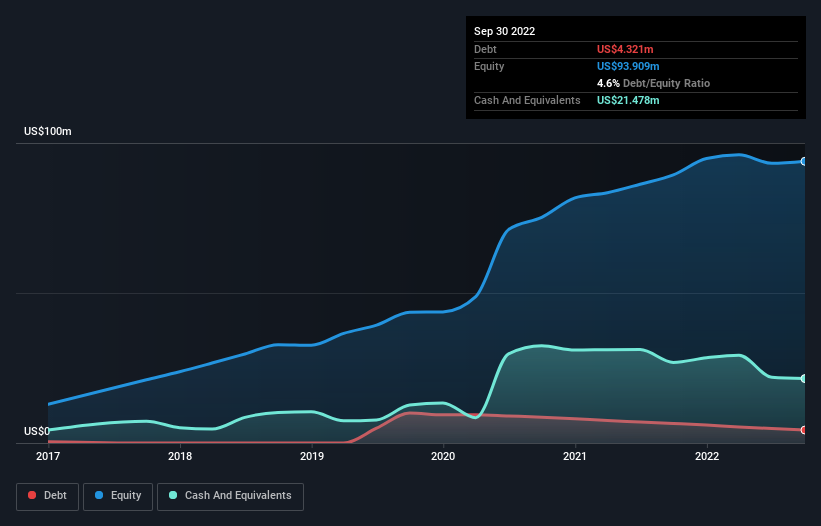Image resolution: width=821 pixels, height=526 pixels.
Task: Click the US$4.321m debt value
Action: click(x=625, y=49)
